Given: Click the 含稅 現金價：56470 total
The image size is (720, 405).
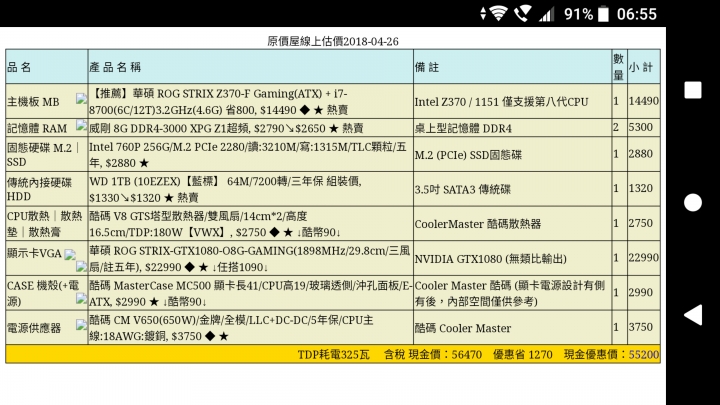Looking at the screenshot, I should click(433, 354).
